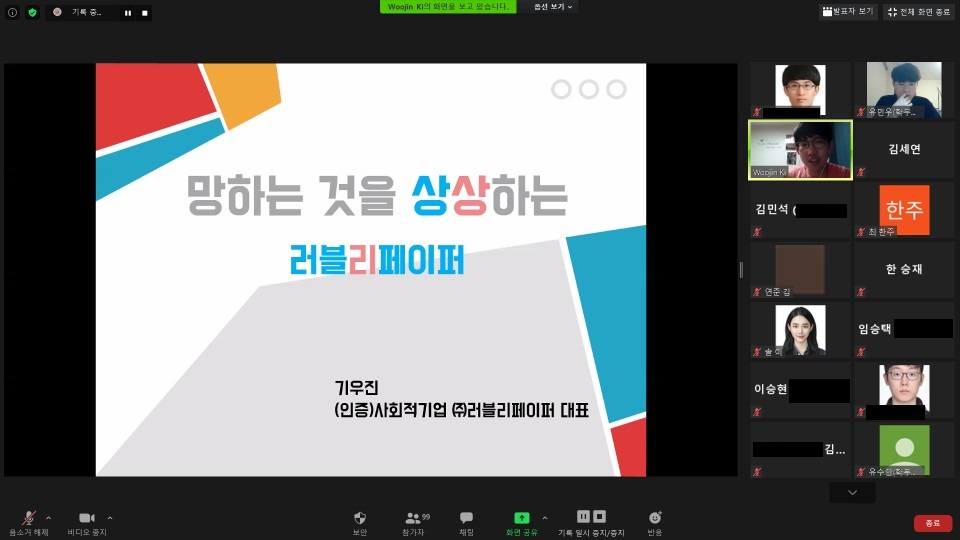The image size is (960, 540).
Task: Unmute microphone with 음소거 해제
Action: (x=28, y=523)
